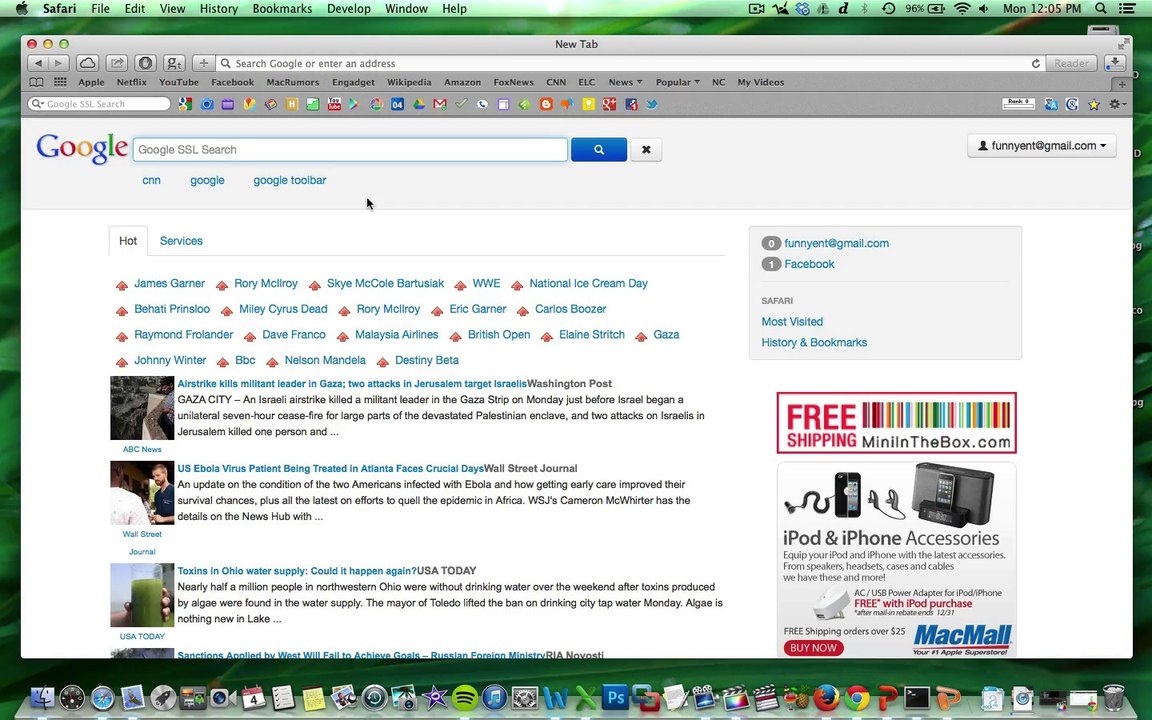Click the yellow star bookmark icon
1152x720 pixels.
pos(1094,104)
